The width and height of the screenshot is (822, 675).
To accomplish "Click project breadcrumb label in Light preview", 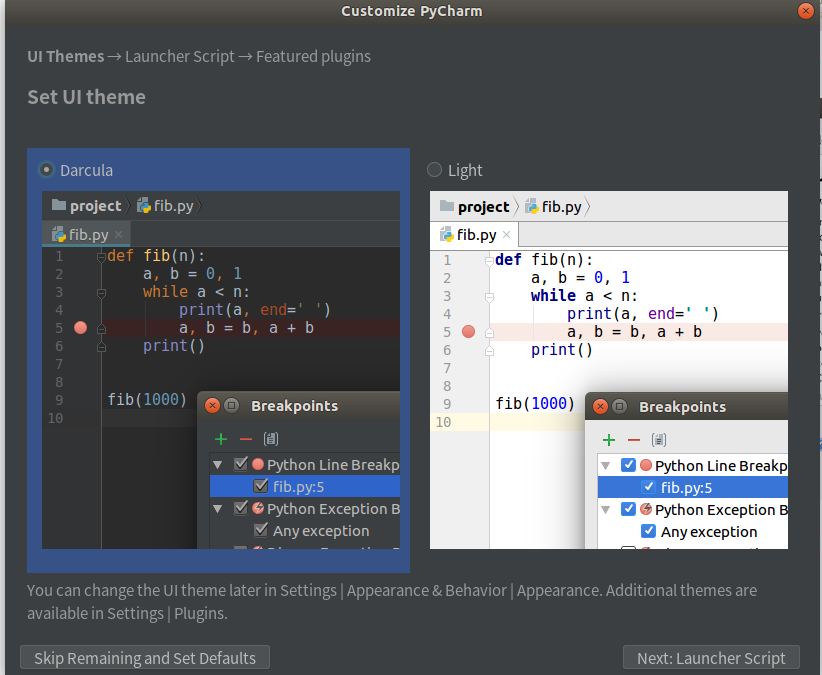I will [x=483, y=206].
